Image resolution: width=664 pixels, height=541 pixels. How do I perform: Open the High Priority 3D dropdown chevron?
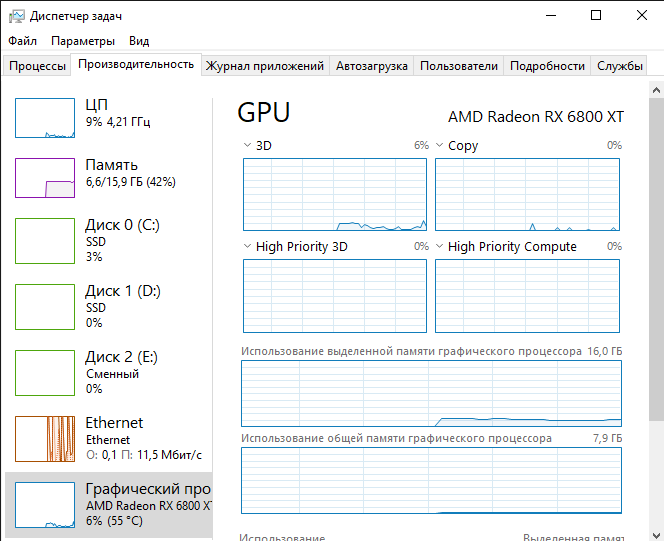(247, 246)
